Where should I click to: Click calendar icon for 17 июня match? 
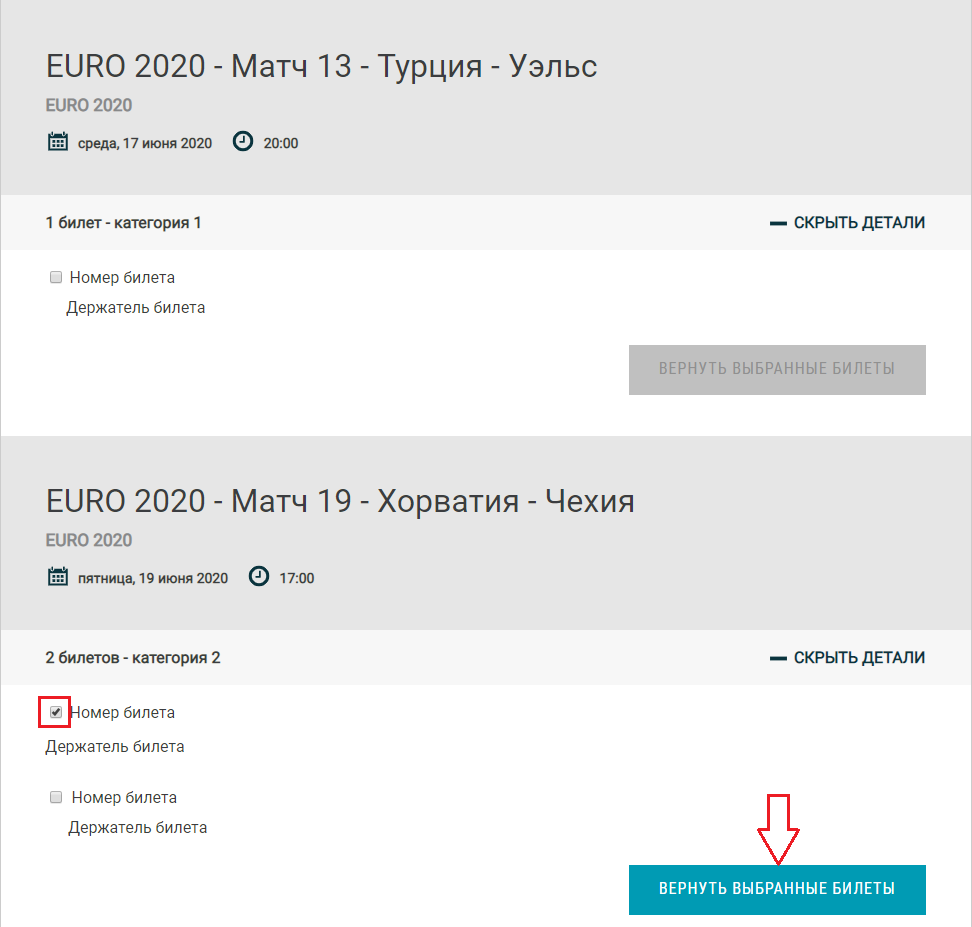click(58, 141)
